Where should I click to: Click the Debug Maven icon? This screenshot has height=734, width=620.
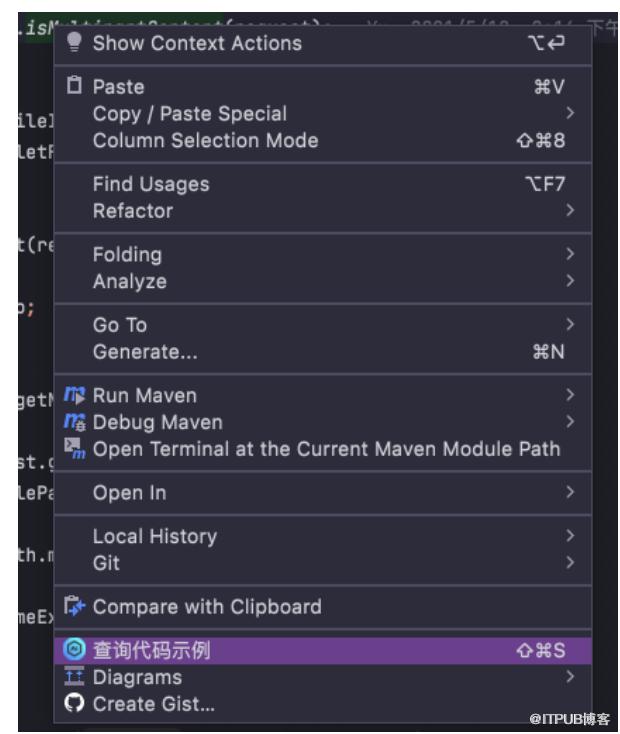[x=75, y=422]
